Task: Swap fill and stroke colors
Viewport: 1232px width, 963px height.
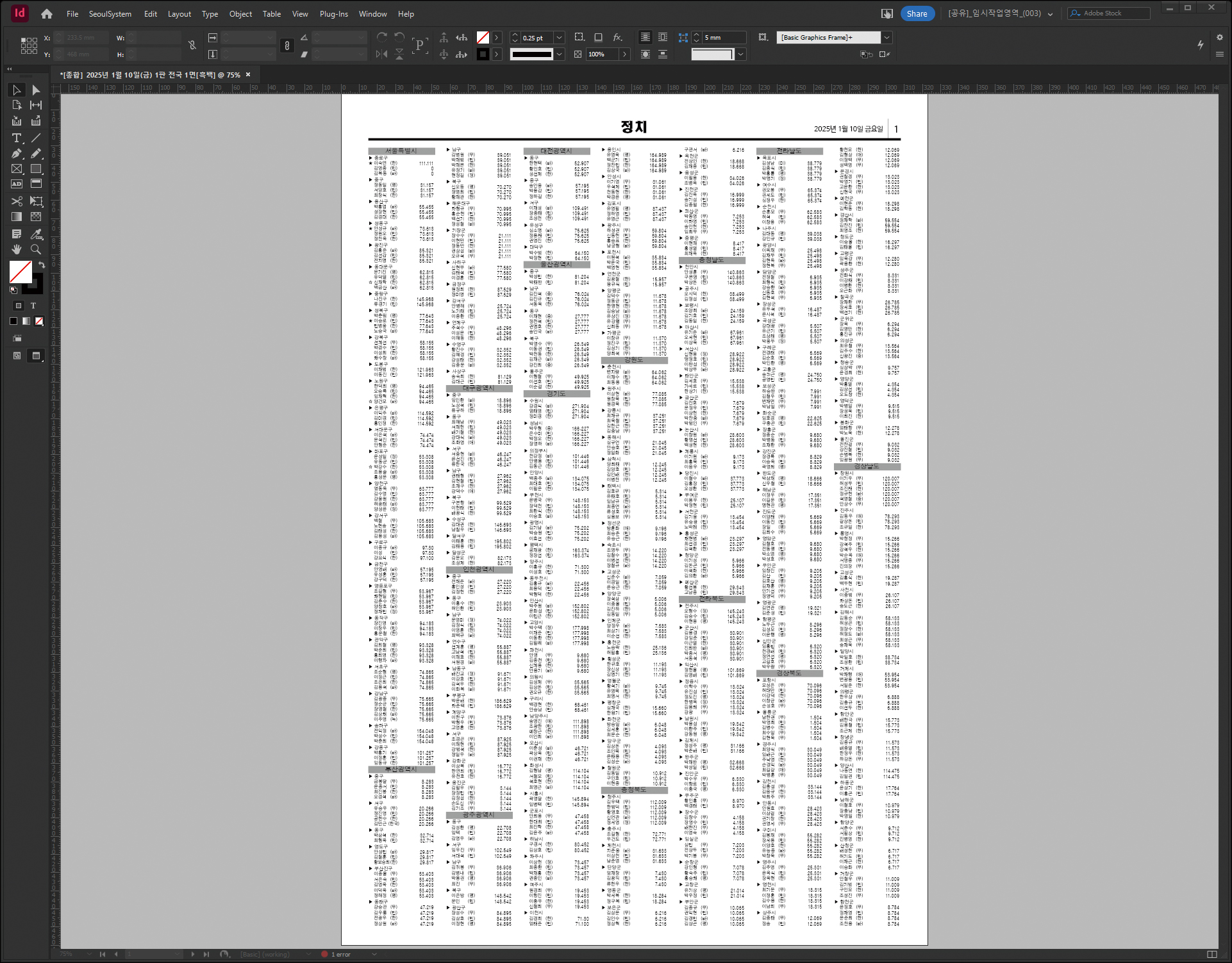Action: 41,264
